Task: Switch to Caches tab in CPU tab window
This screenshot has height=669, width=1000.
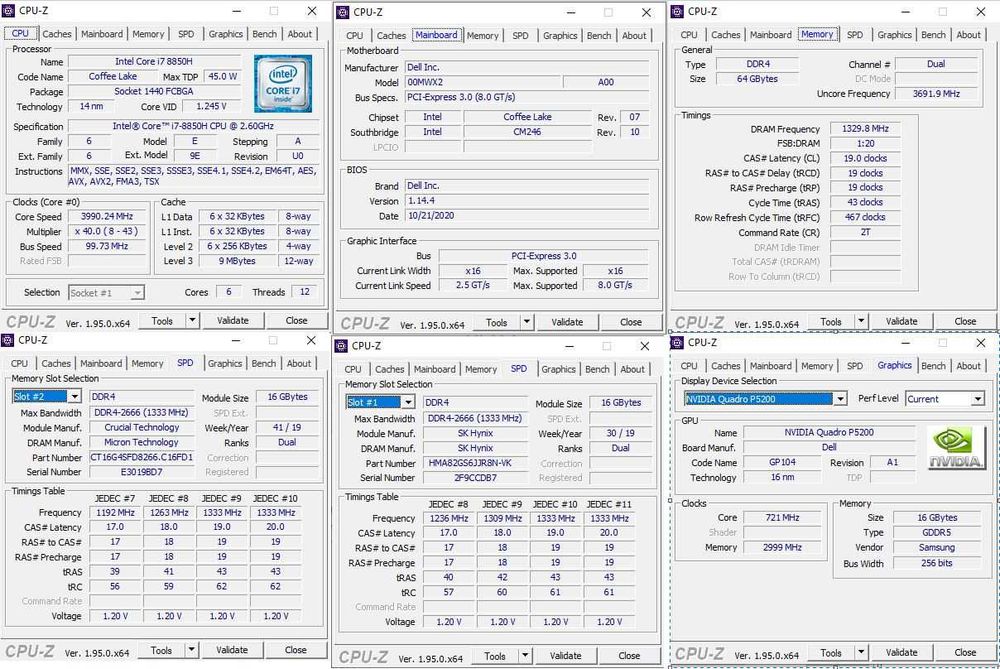Action: point(57,34)
